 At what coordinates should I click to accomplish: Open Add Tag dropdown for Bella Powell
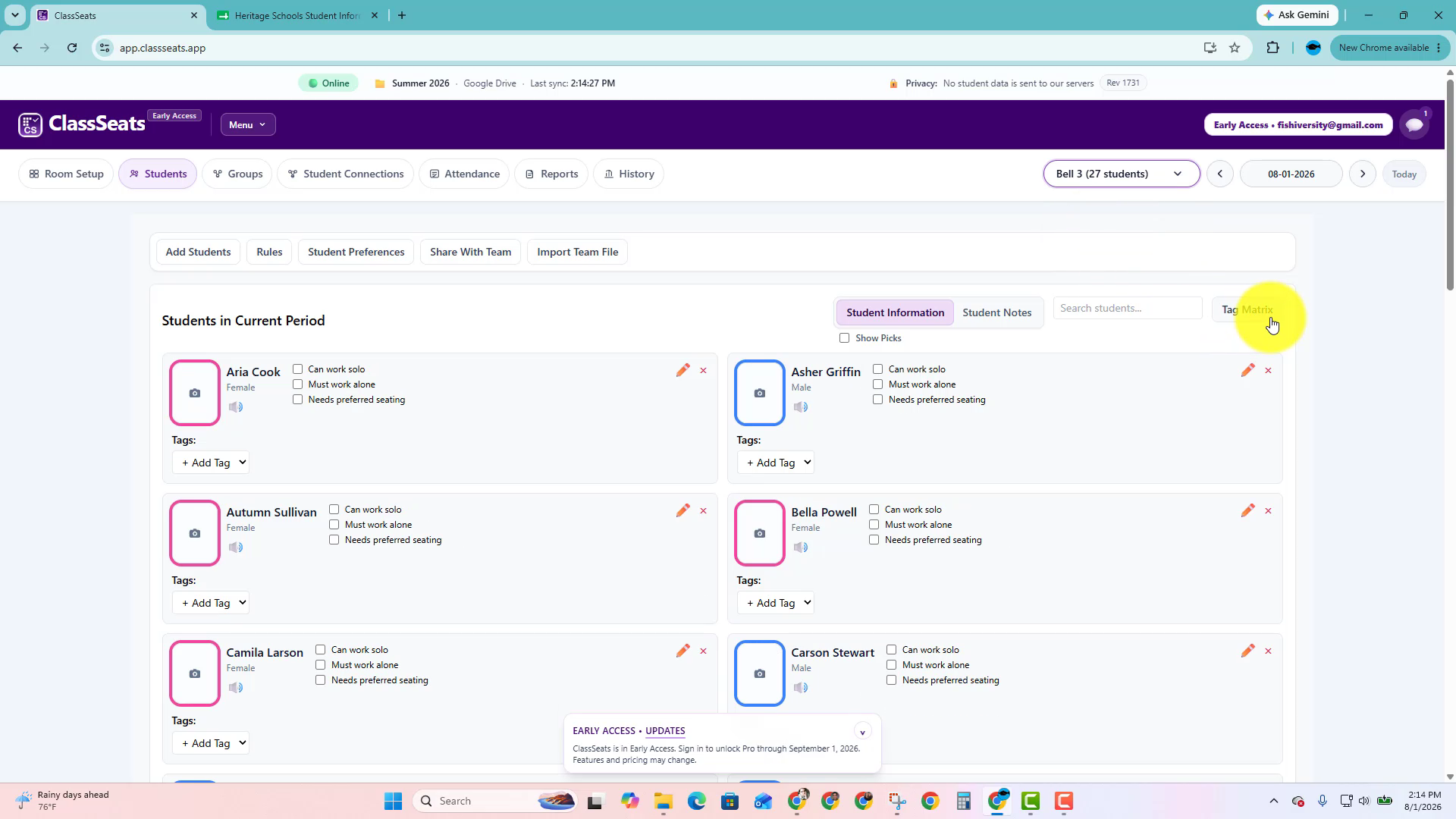(776, 603)
